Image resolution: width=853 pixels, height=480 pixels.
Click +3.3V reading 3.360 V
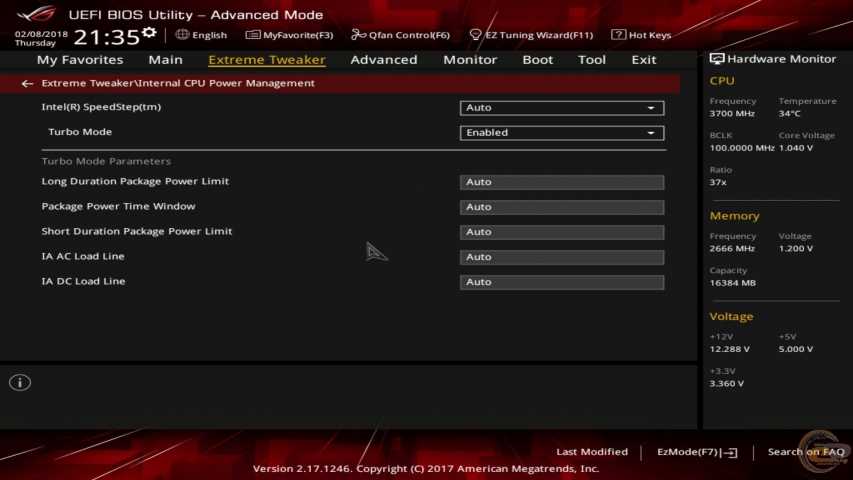[727, 384]
